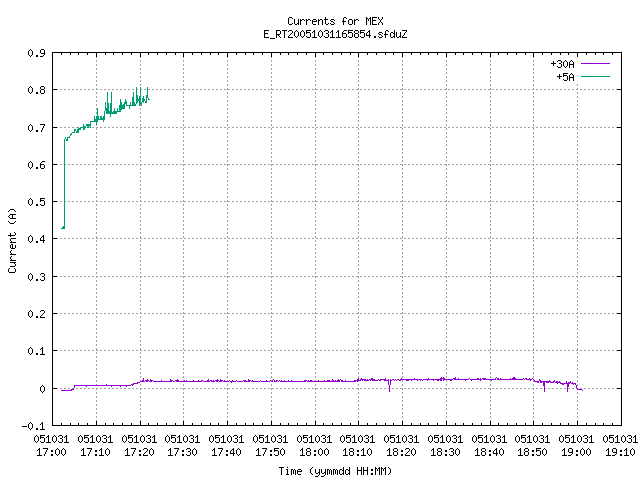Click the x-axis tick label 19:10

pos(620,452)
